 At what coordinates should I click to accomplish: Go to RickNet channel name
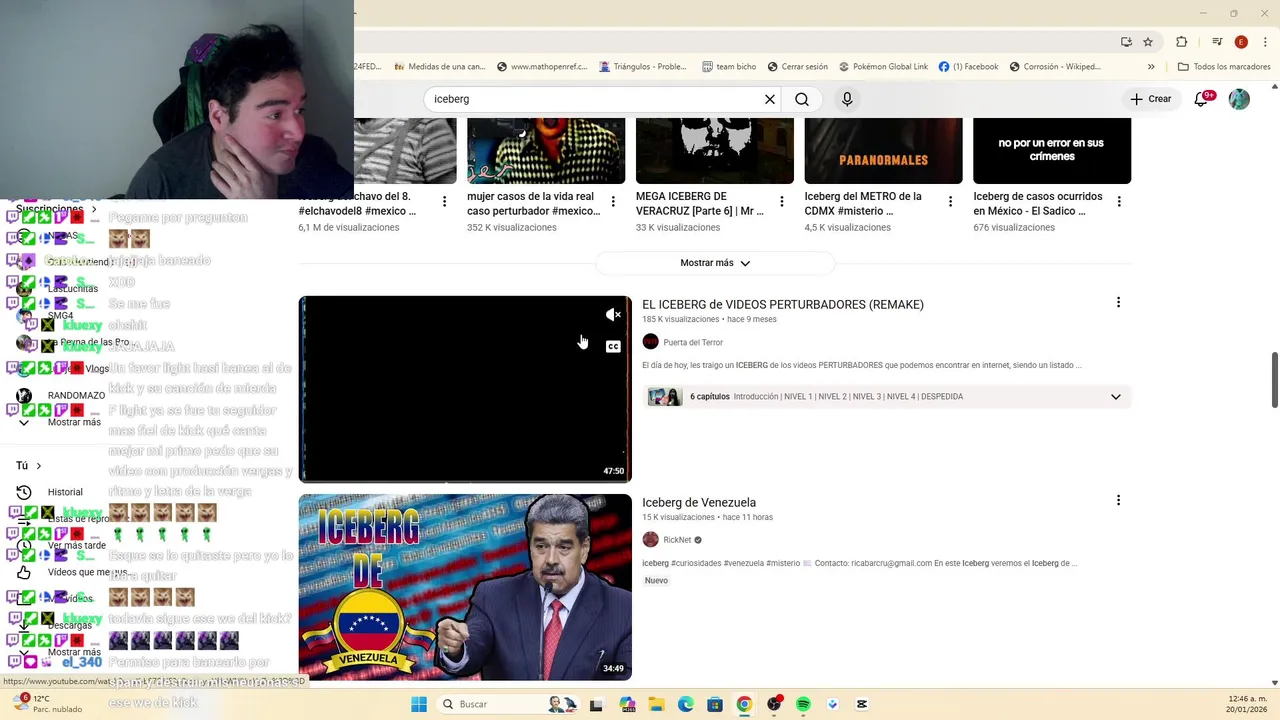677,540
